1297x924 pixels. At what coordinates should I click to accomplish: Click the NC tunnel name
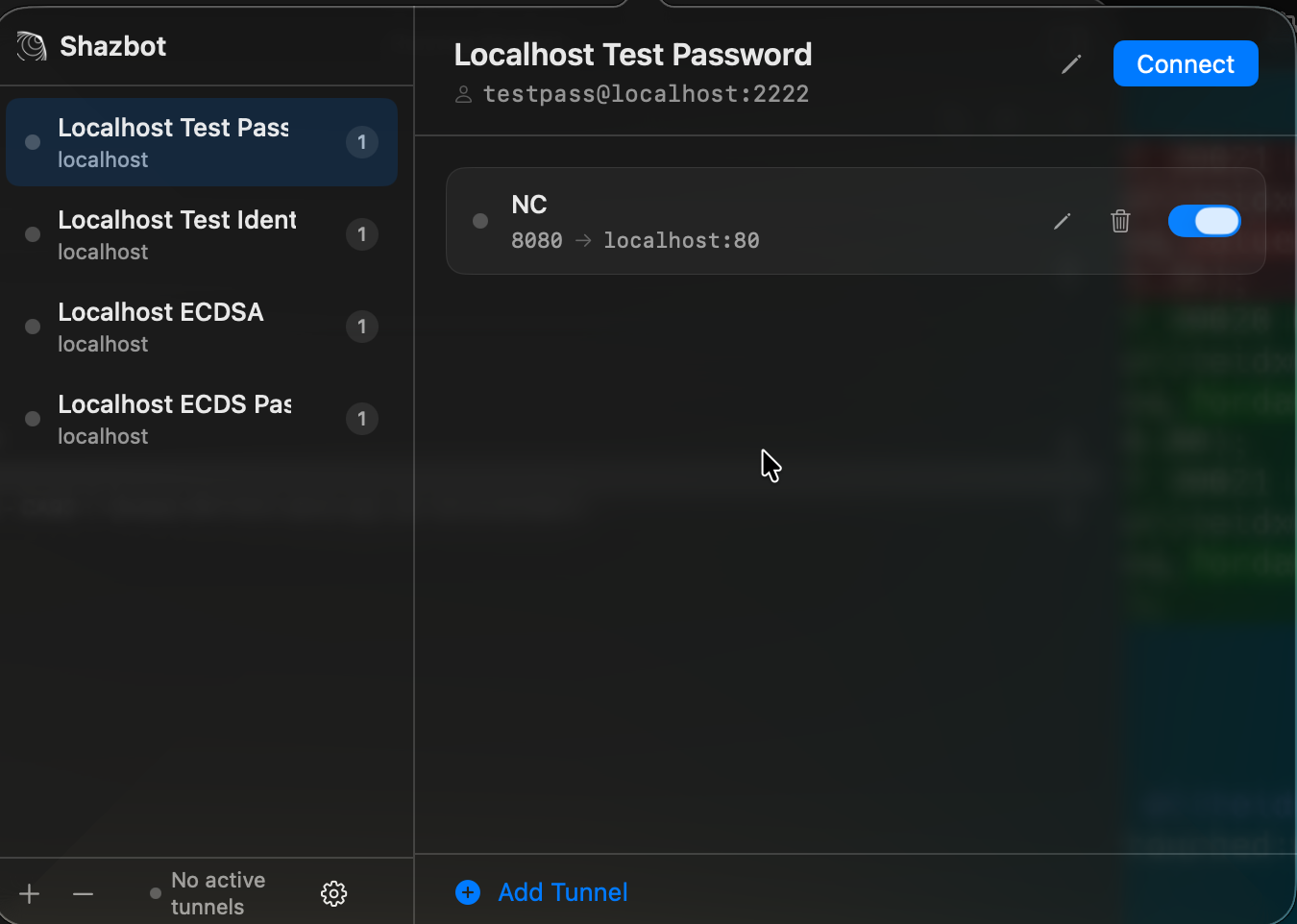click(529, 205)
